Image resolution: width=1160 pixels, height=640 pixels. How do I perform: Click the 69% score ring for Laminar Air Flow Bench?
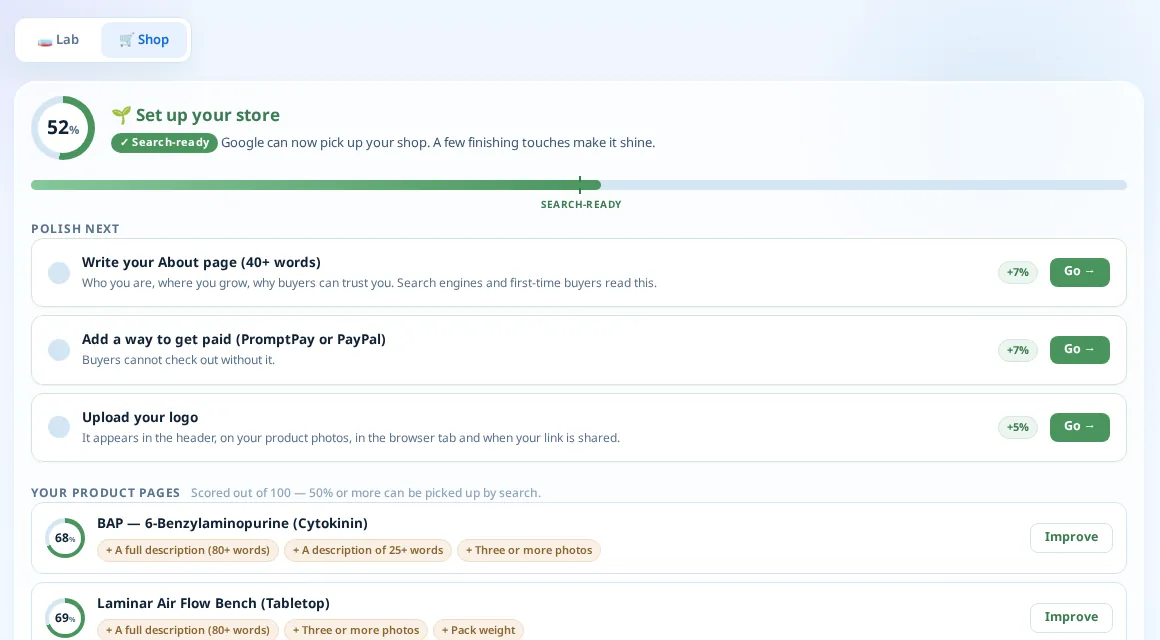point(65,618)
